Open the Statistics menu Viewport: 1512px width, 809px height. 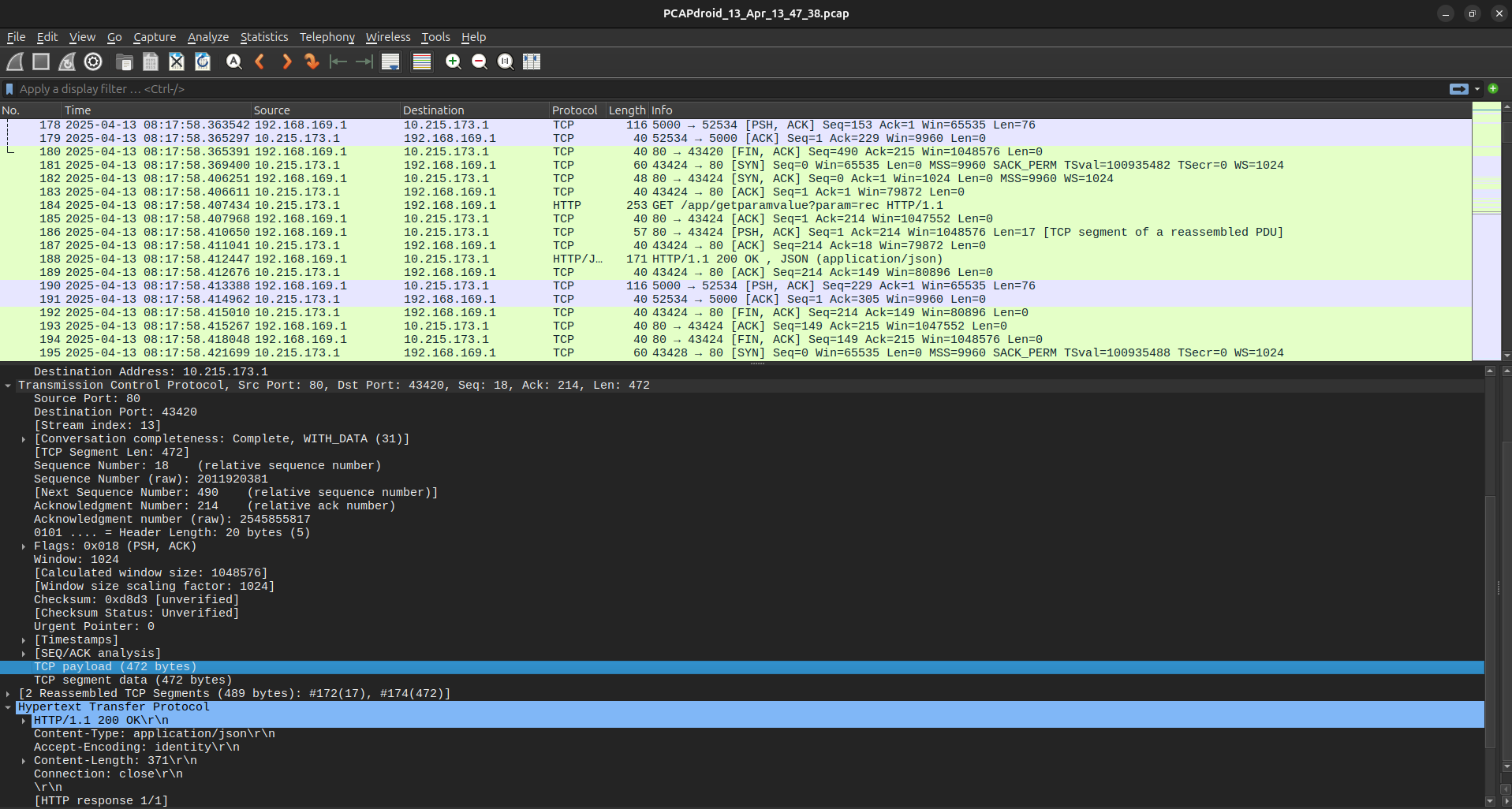pyautogui.click(x=264, y=37)
